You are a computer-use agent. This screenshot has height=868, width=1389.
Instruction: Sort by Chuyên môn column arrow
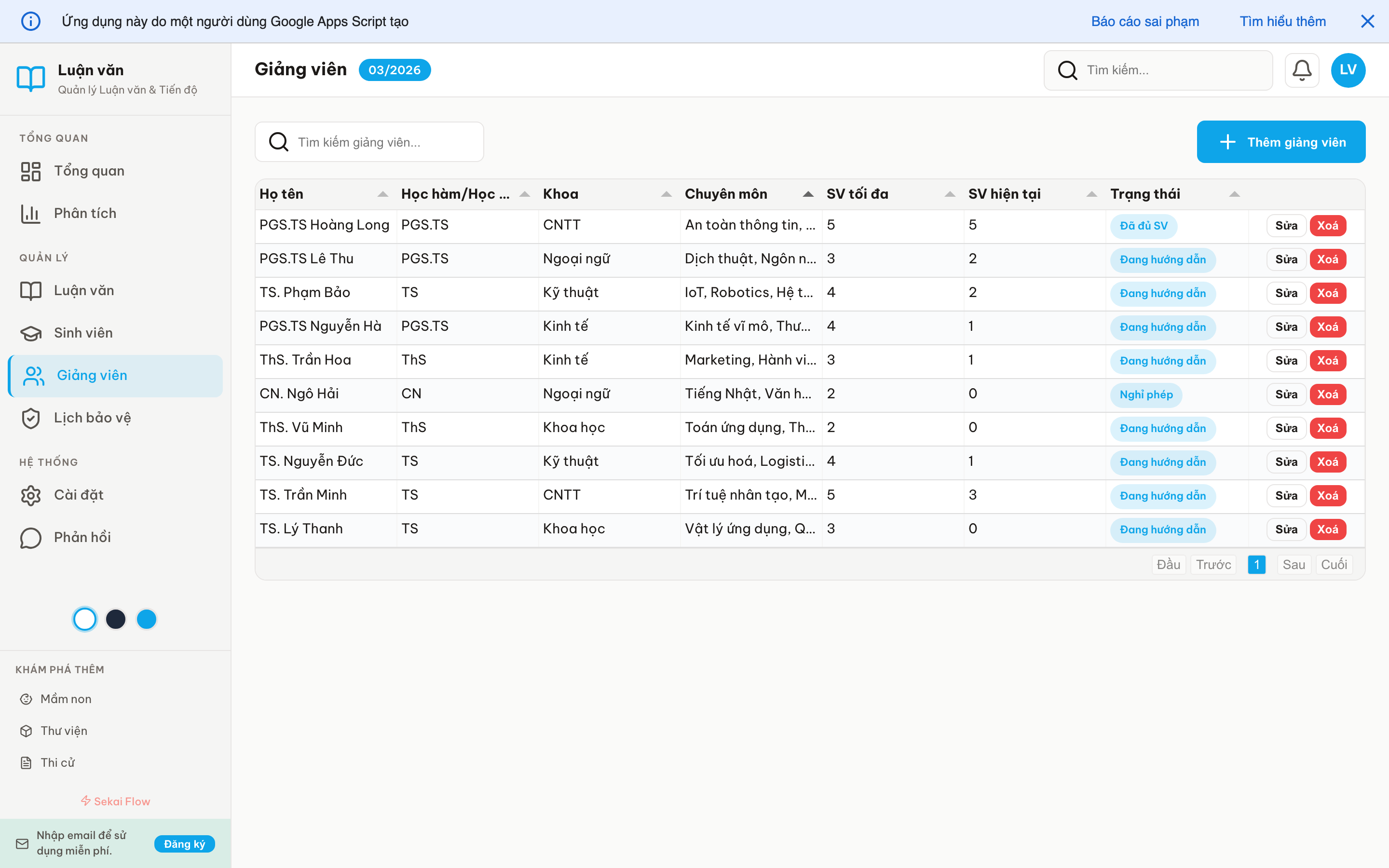coord(807,194)
